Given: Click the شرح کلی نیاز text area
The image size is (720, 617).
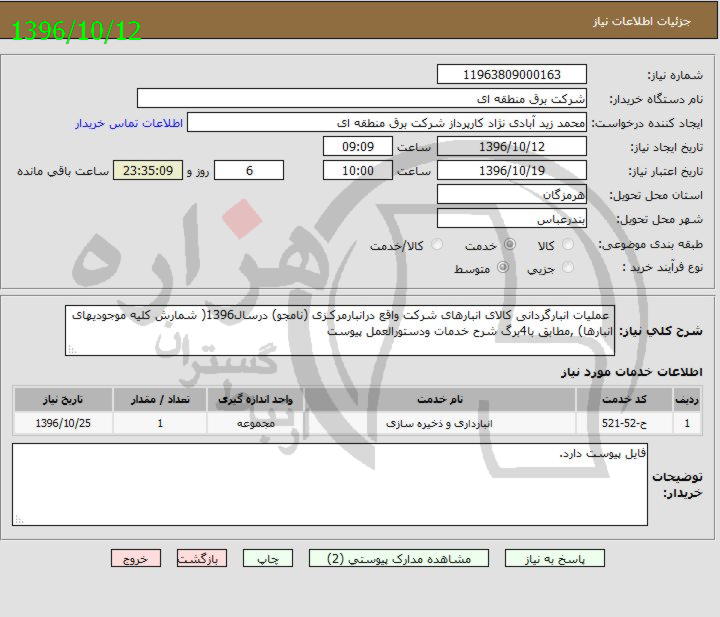Looking at the screenshot, I should point(340,331).
